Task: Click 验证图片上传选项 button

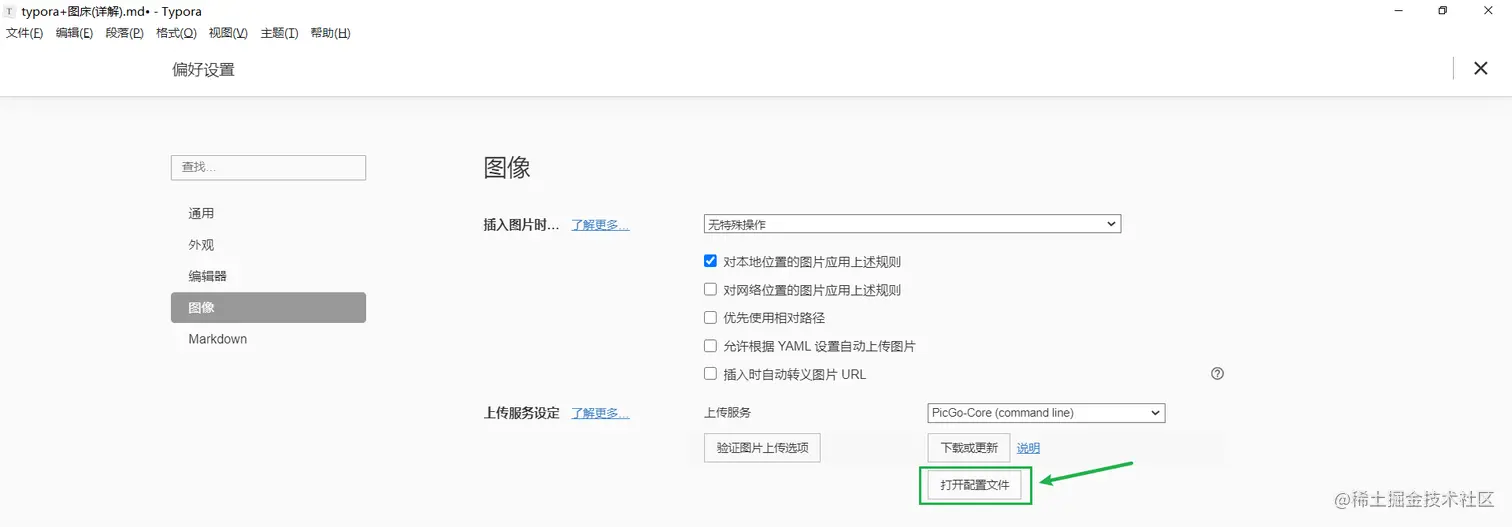Action: pos(762,447)
